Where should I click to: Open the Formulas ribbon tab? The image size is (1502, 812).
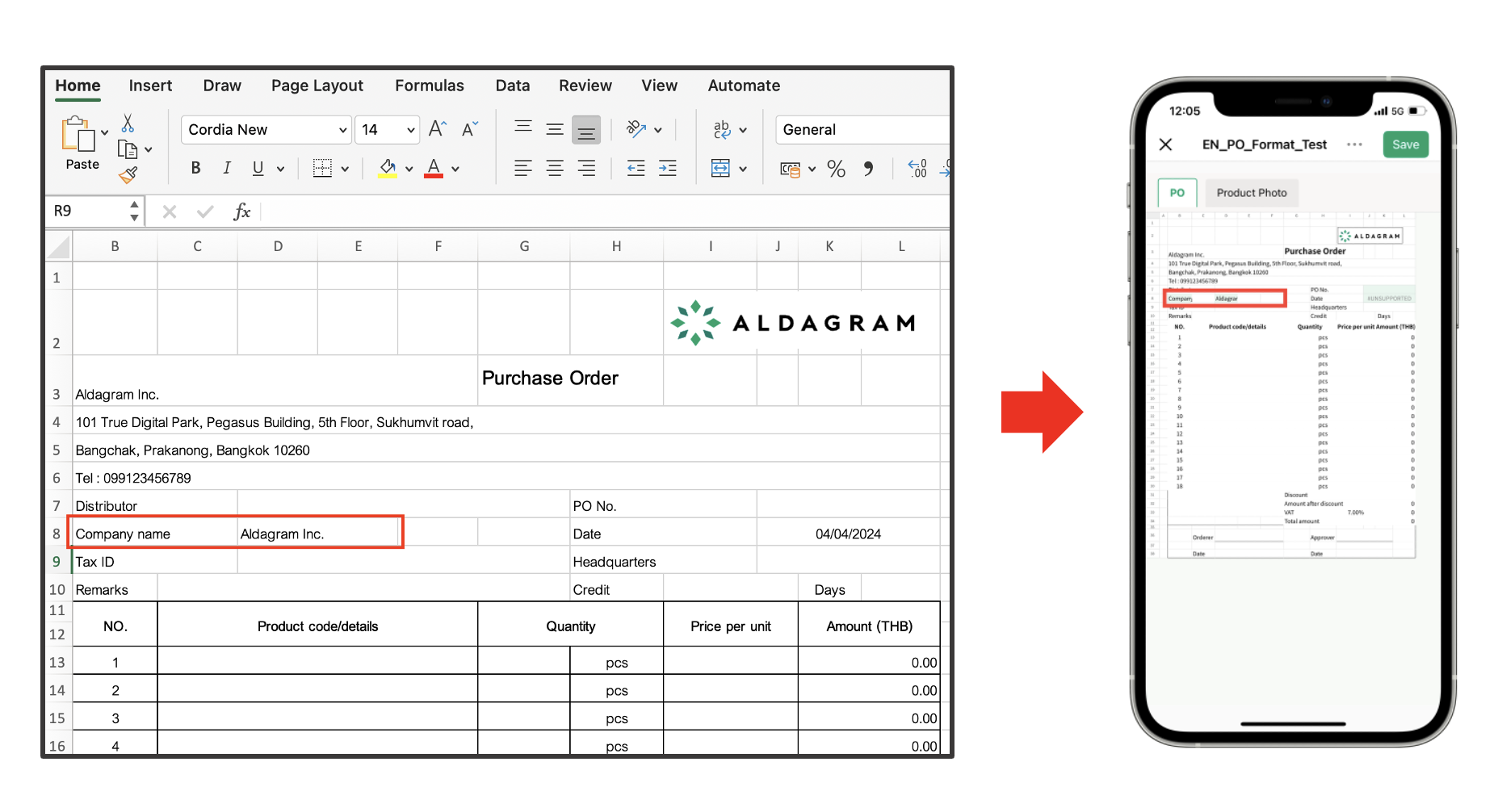(429, 86)
